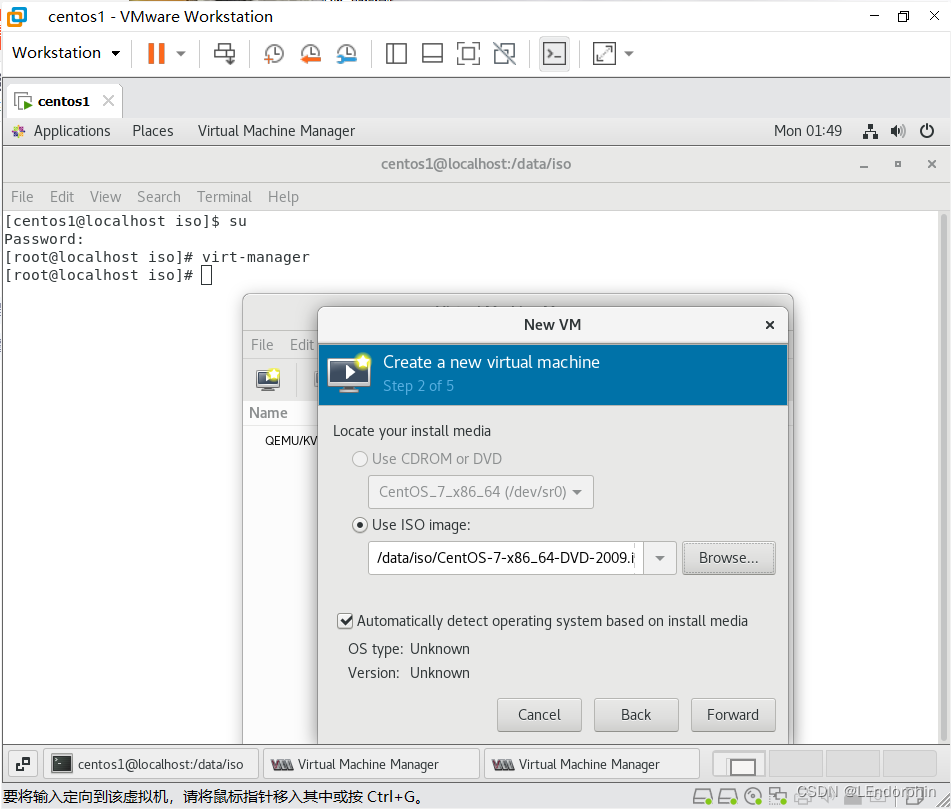This screenshot has width=951, height=809.
Task: Switch to the centos1@localhost:/data/iso taskbar item
Action: [151, 764]
